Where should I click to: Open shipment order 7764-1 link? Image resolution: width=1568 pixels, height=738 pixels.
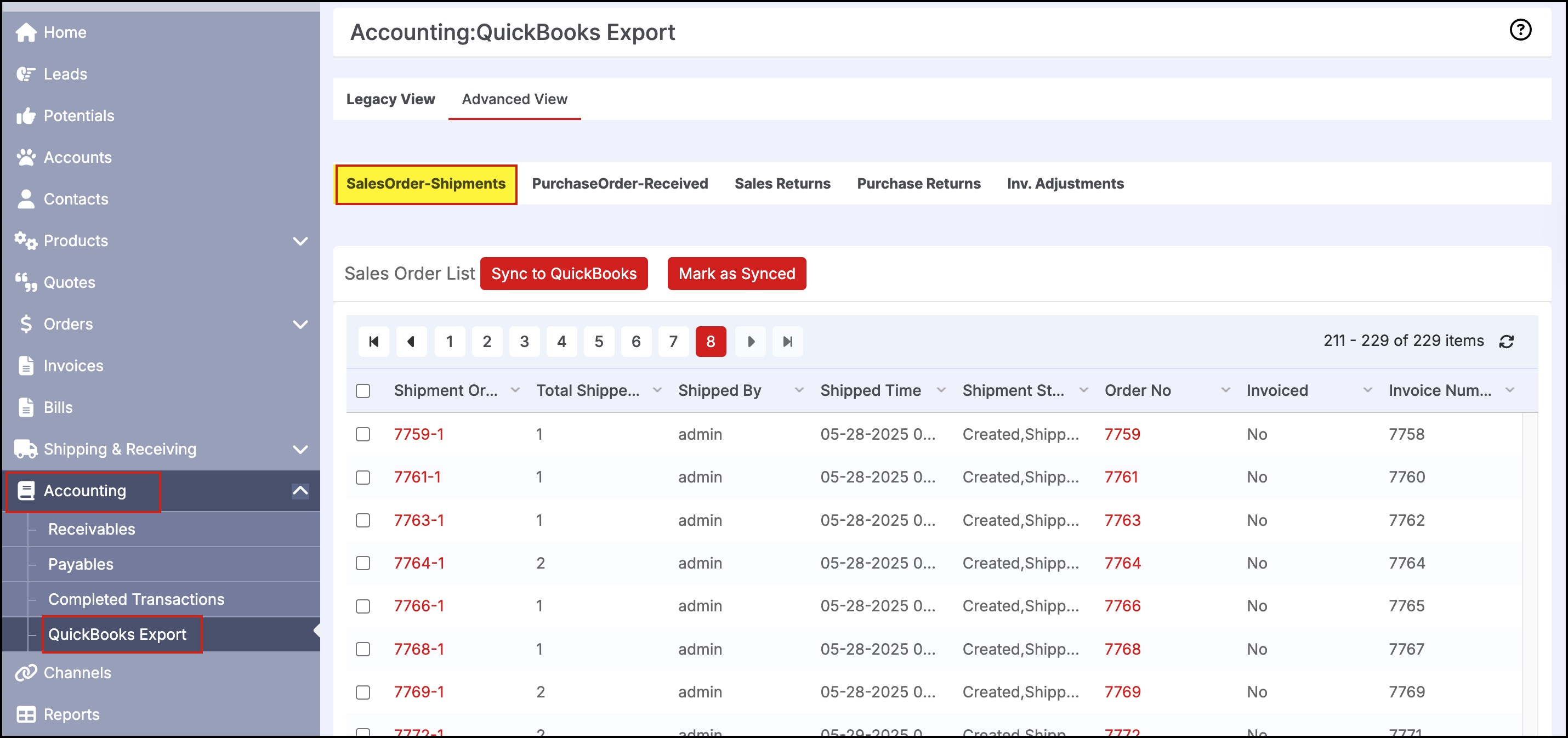pyautogui.click(x=419, y=563)
